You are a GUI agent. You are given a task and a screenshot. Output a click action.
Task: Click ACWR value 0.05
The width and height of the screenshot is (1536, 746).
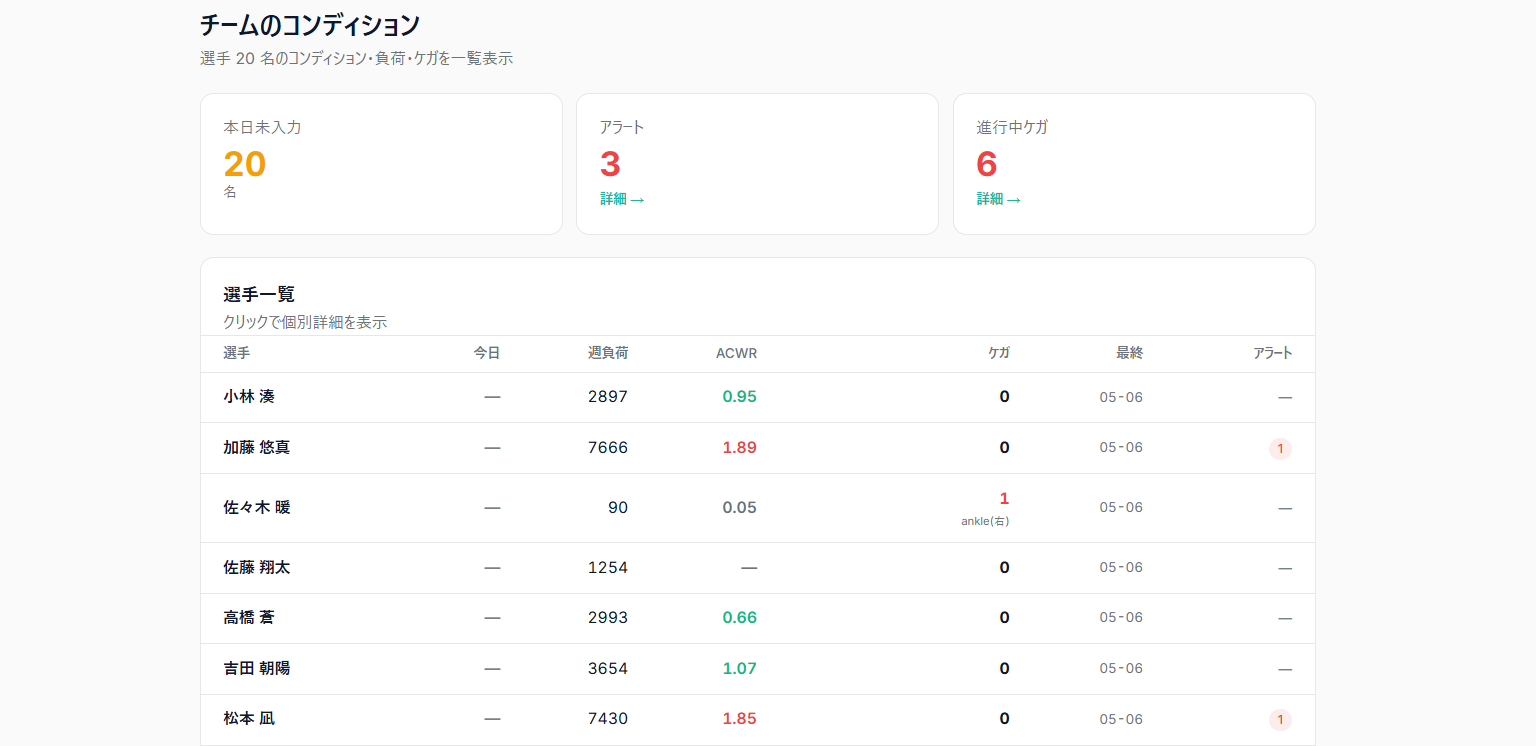740,508
